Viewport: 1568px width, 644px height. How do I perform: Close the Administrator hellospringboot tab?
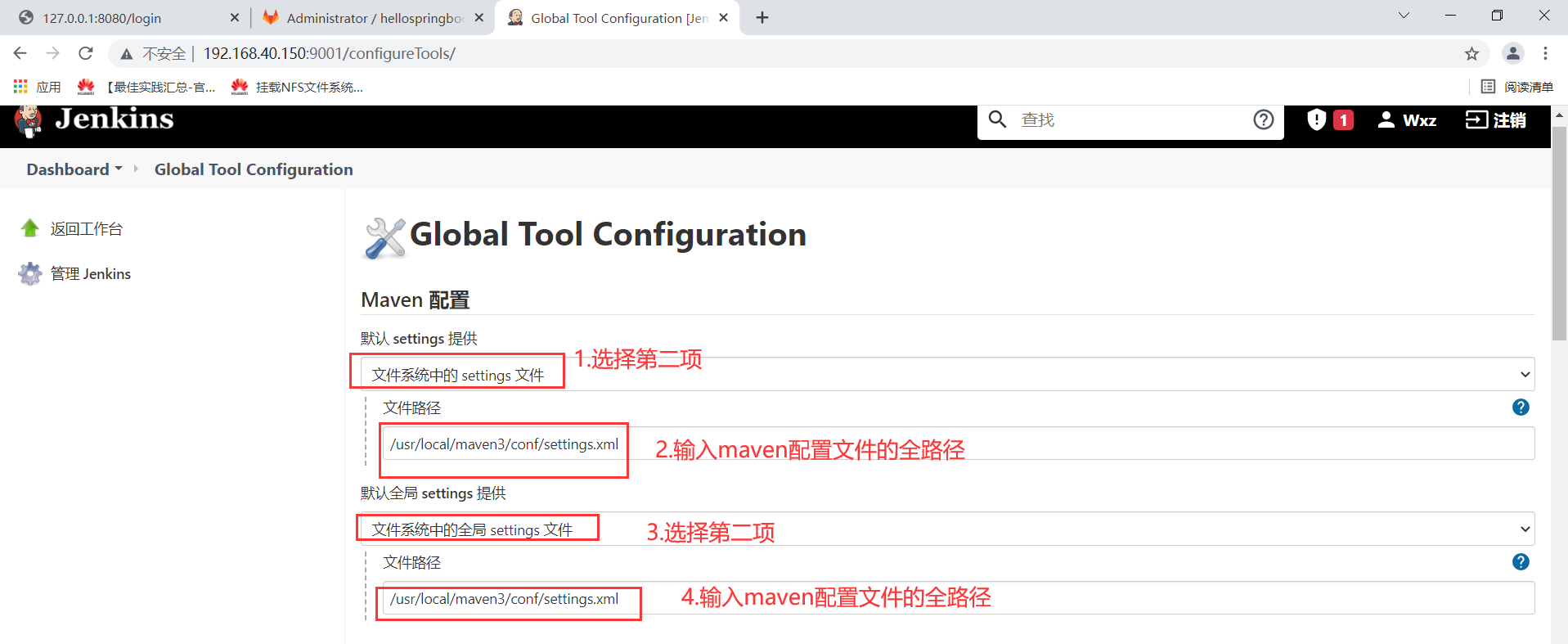[x=478, y=17]
